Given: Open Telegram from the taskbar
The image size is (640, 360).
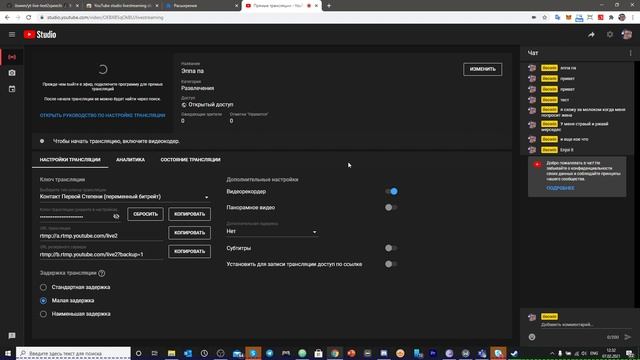Looking at the screenshot, I should pyautogui.click(x=269, y=353).
